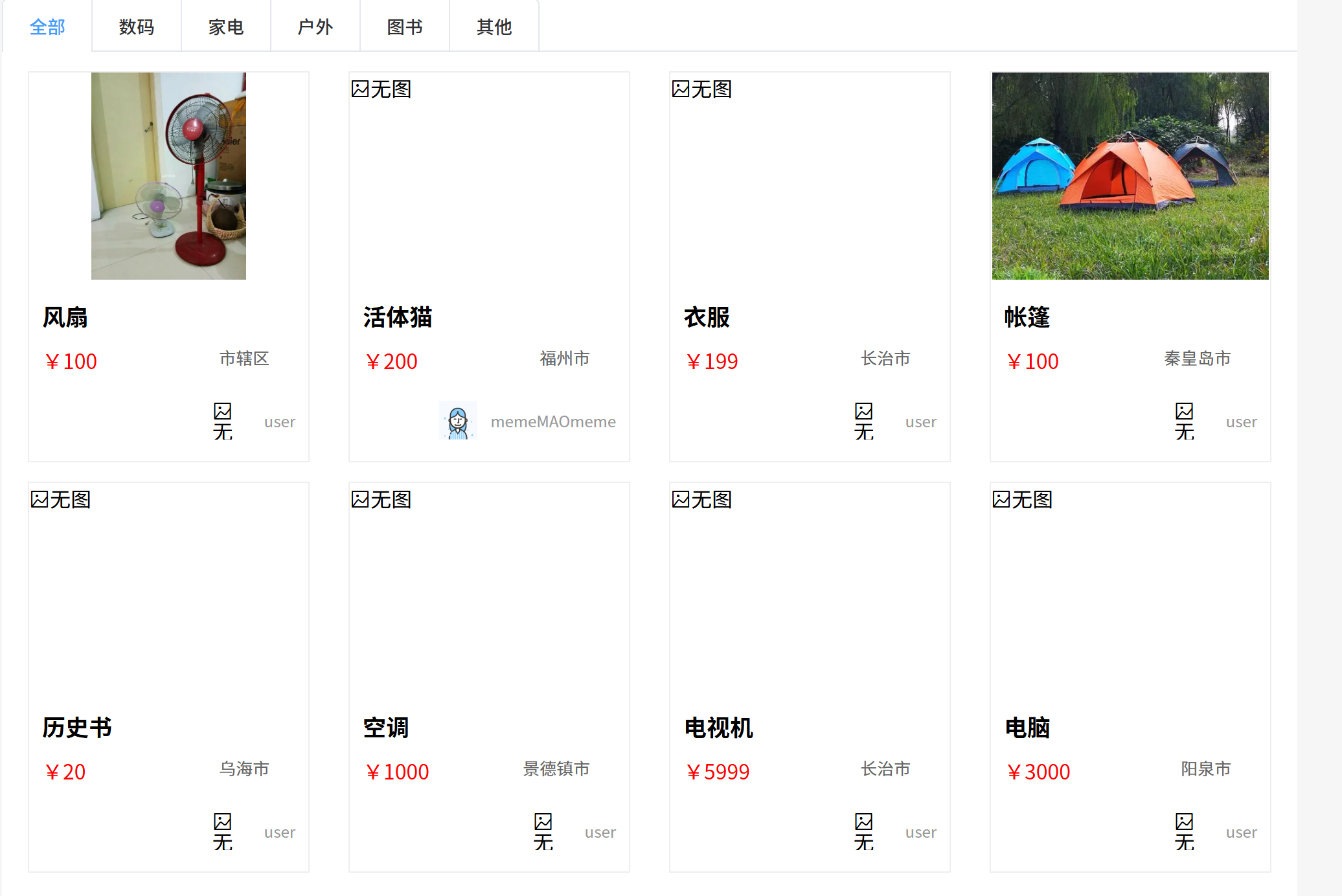
Task: Click the missing image placeholder on 空调
Action: pos(381,500)
